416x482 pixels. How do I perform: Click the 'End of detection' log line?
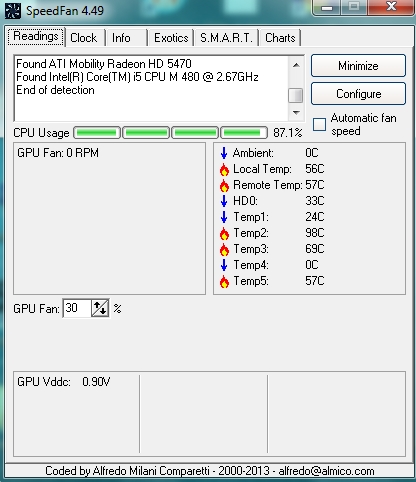pyautogui.click(x=55, y=90)
